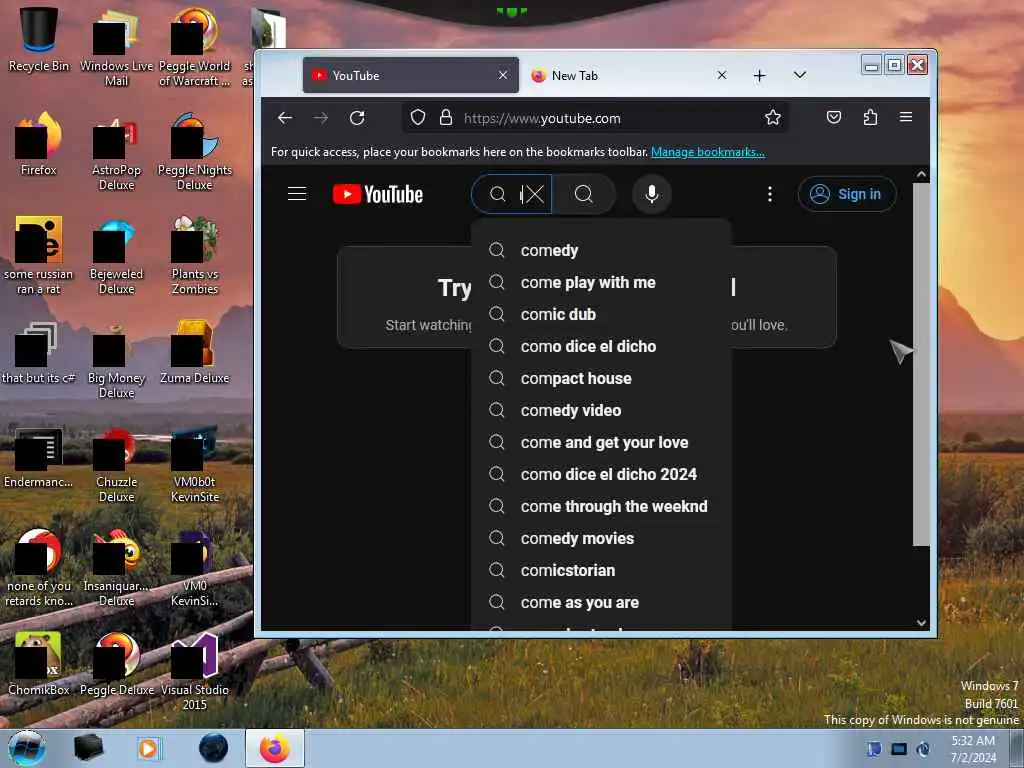The image size is (1024, 768).
Task: Go back with the browser back arrow
Action: [285, 118]
